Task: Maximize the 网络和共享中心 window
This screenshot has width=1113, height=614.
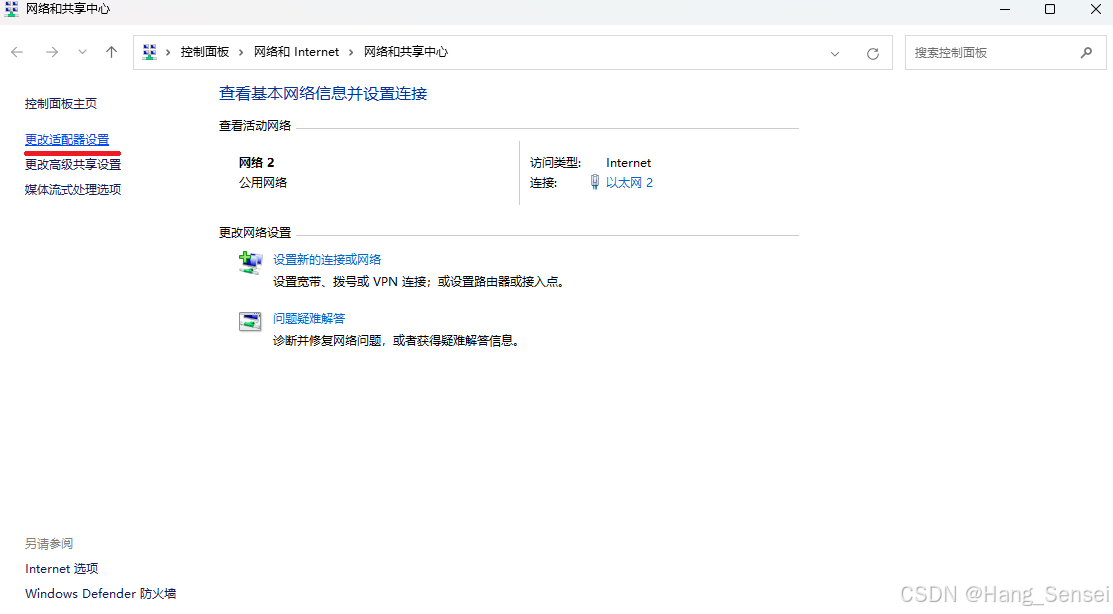Action: click(x=1050, y=9)
